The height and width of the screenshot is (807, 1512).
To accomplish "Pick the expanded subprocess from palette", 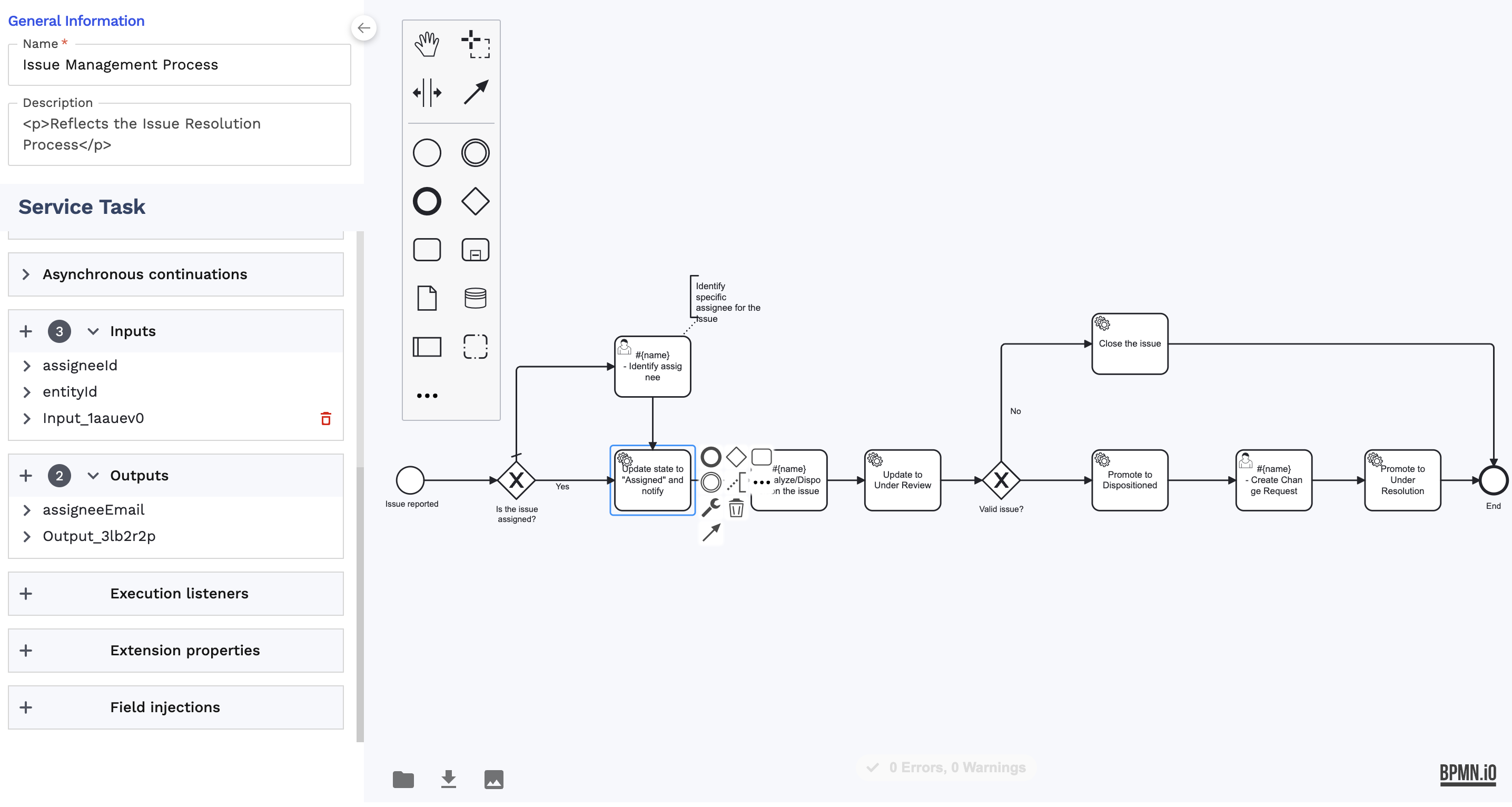I will click(x=476, y=250).
